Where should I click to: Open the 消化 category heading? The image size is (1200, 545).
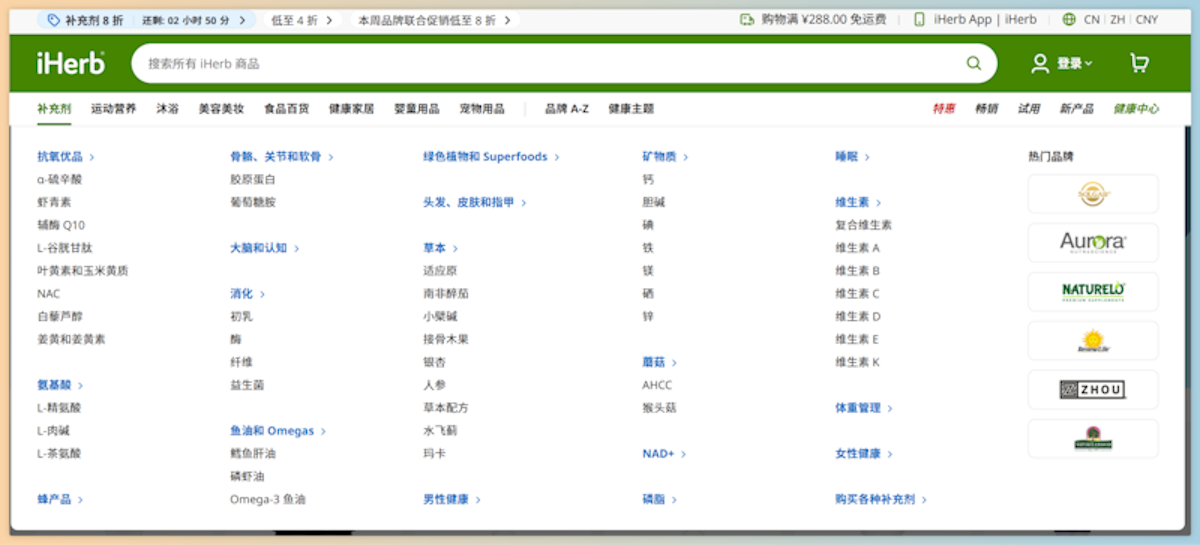248,294
